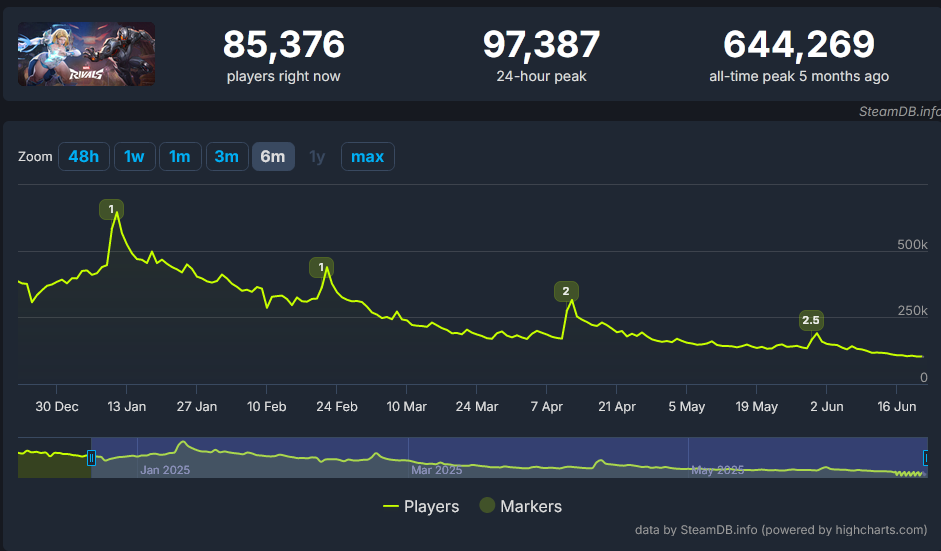Click the 644,269 all-time peak figure
Viewport: 941px width, 551px height.
pos(799,44)
